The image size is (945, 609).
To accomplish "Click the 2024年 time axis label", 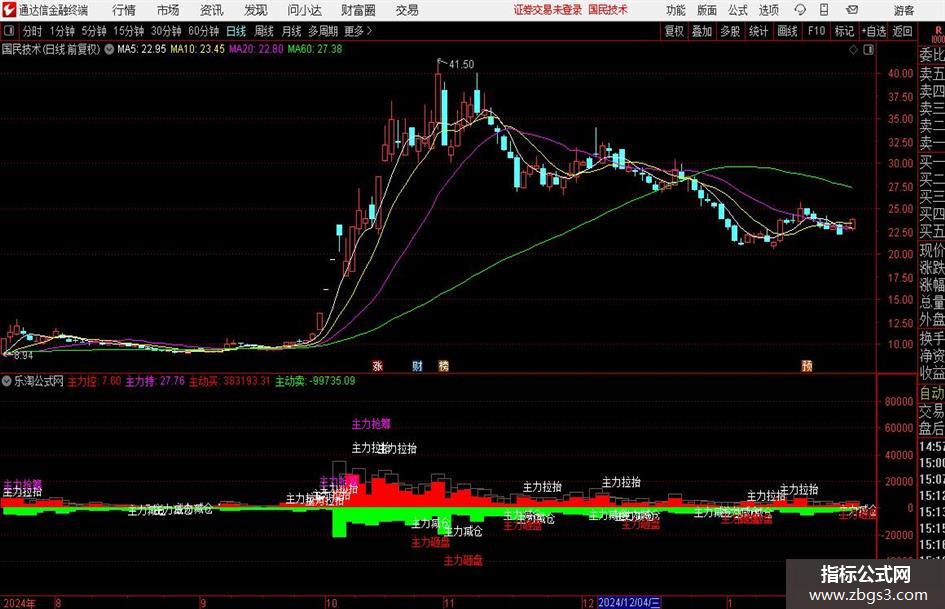I will tap(19, 602).
